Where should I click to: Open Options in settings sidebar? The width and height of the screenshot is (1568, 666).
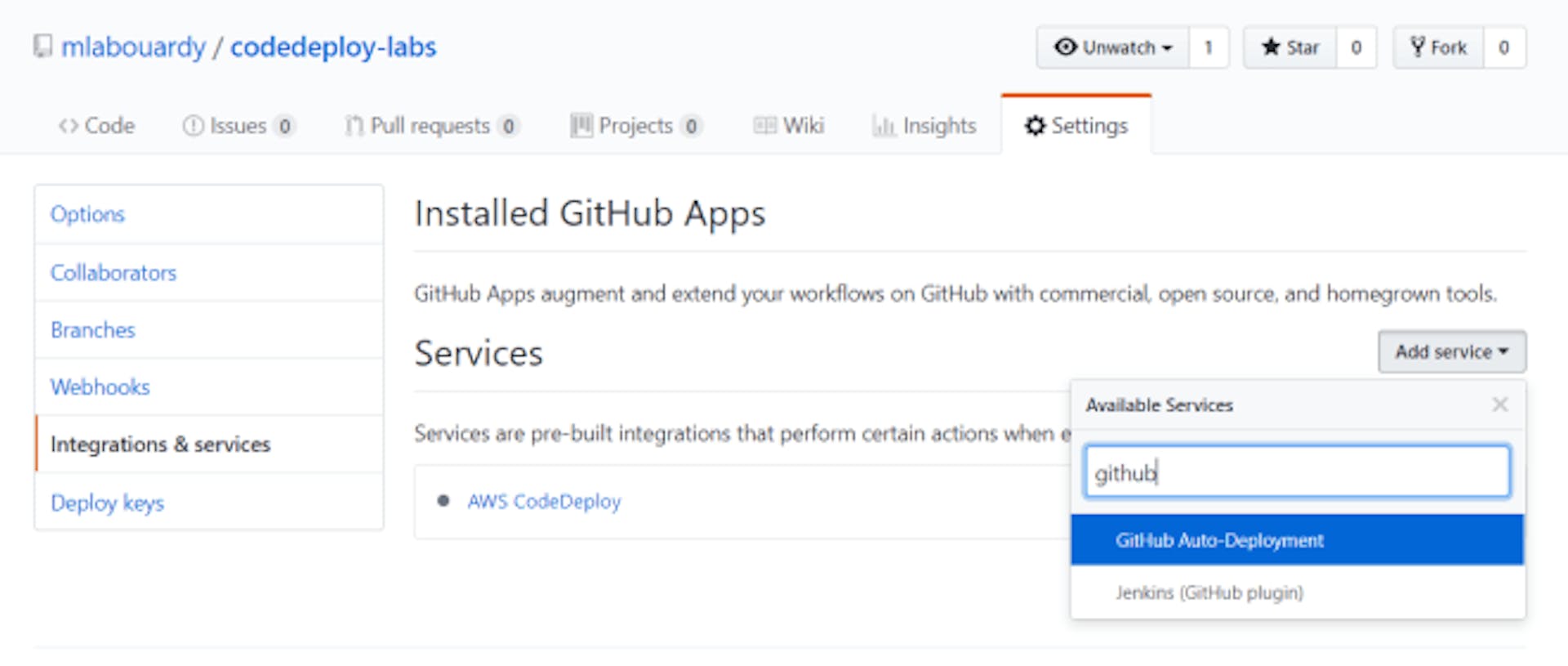[x=209, y=214]
